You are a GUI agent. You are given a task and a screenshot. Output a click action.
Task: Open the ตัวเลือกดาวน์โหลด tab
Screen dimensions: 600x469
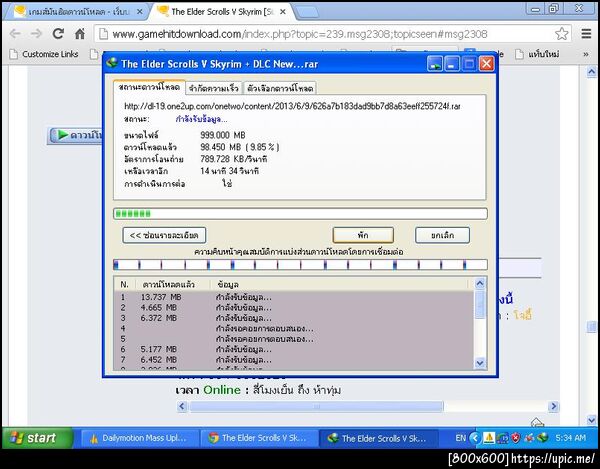[280, 88]
